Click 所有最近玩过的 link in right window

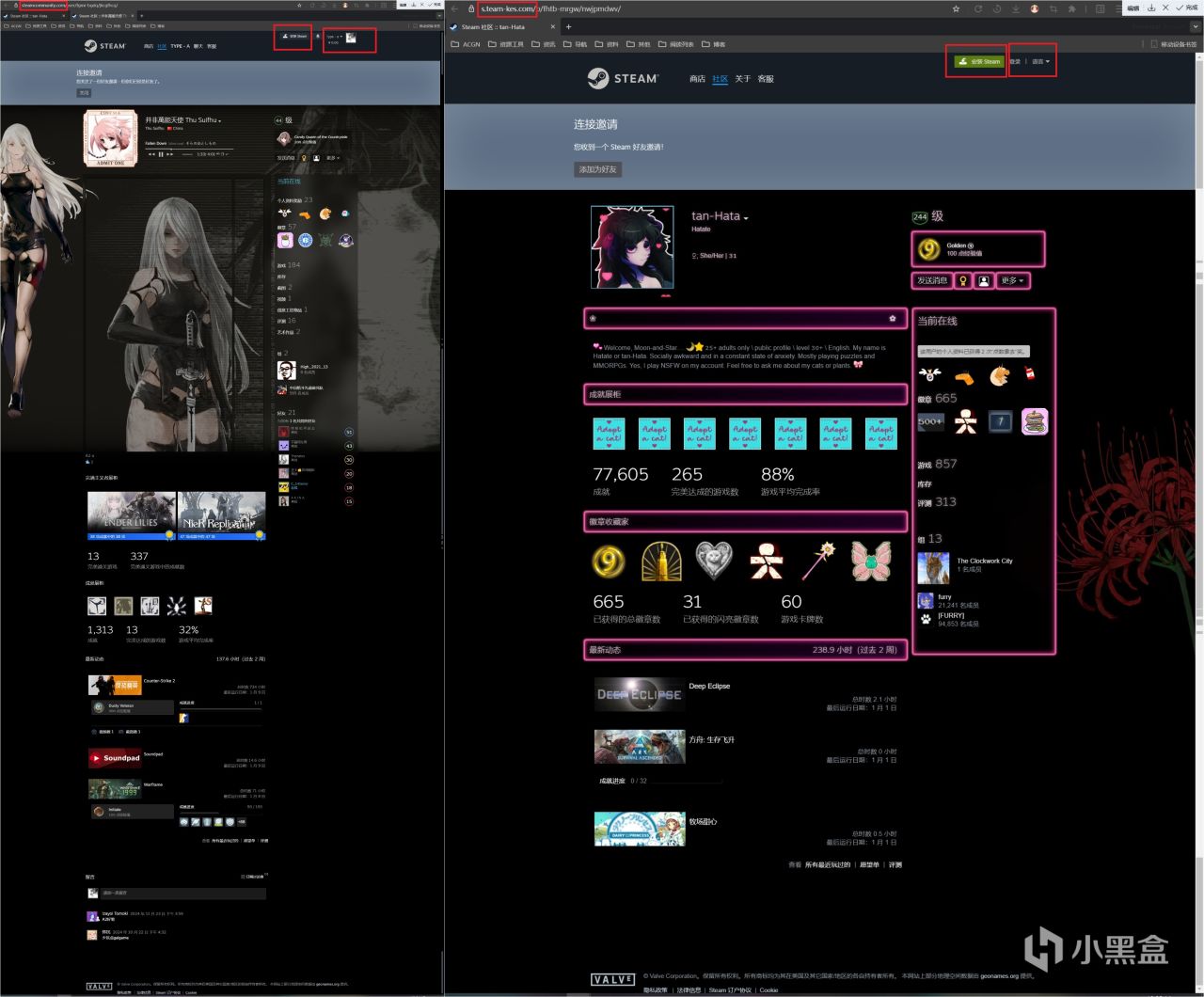point(828,864)
